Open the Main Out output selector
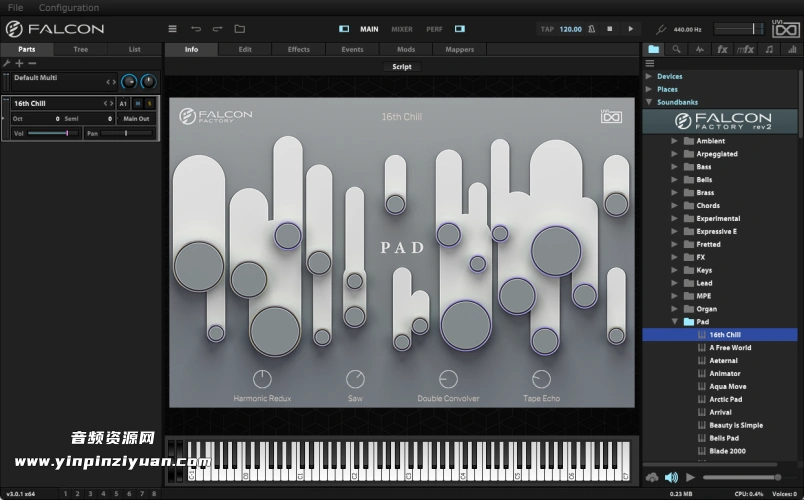This screenshot has height=500, width=804. (x=136, y=118)
